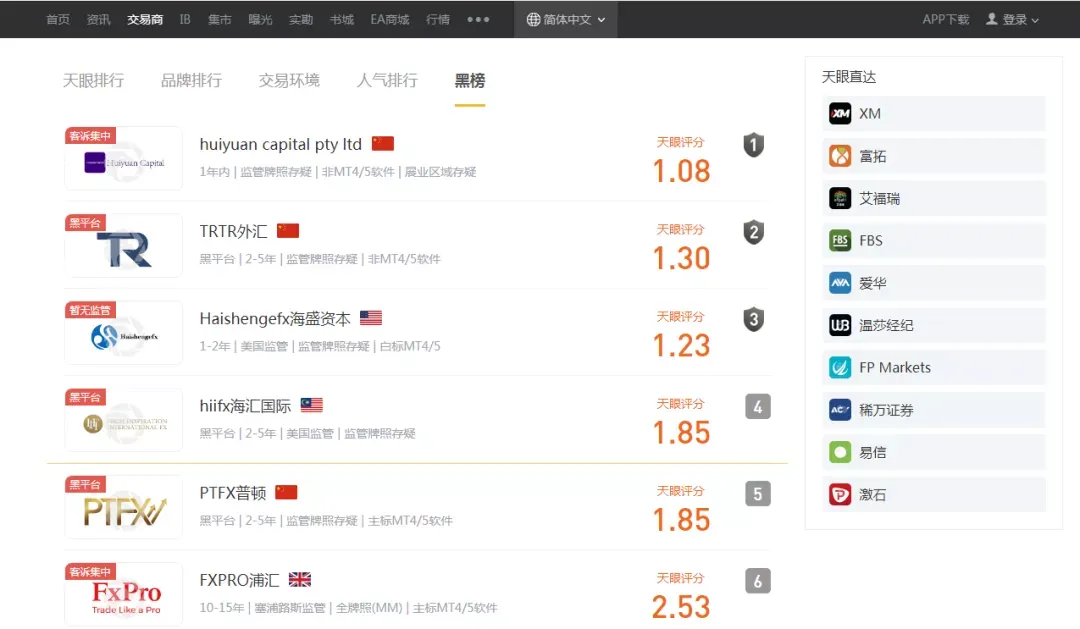This screenshot has width=1080, height=629.
Task: Click the TR logo thumbnail
Action: [123, 245]
